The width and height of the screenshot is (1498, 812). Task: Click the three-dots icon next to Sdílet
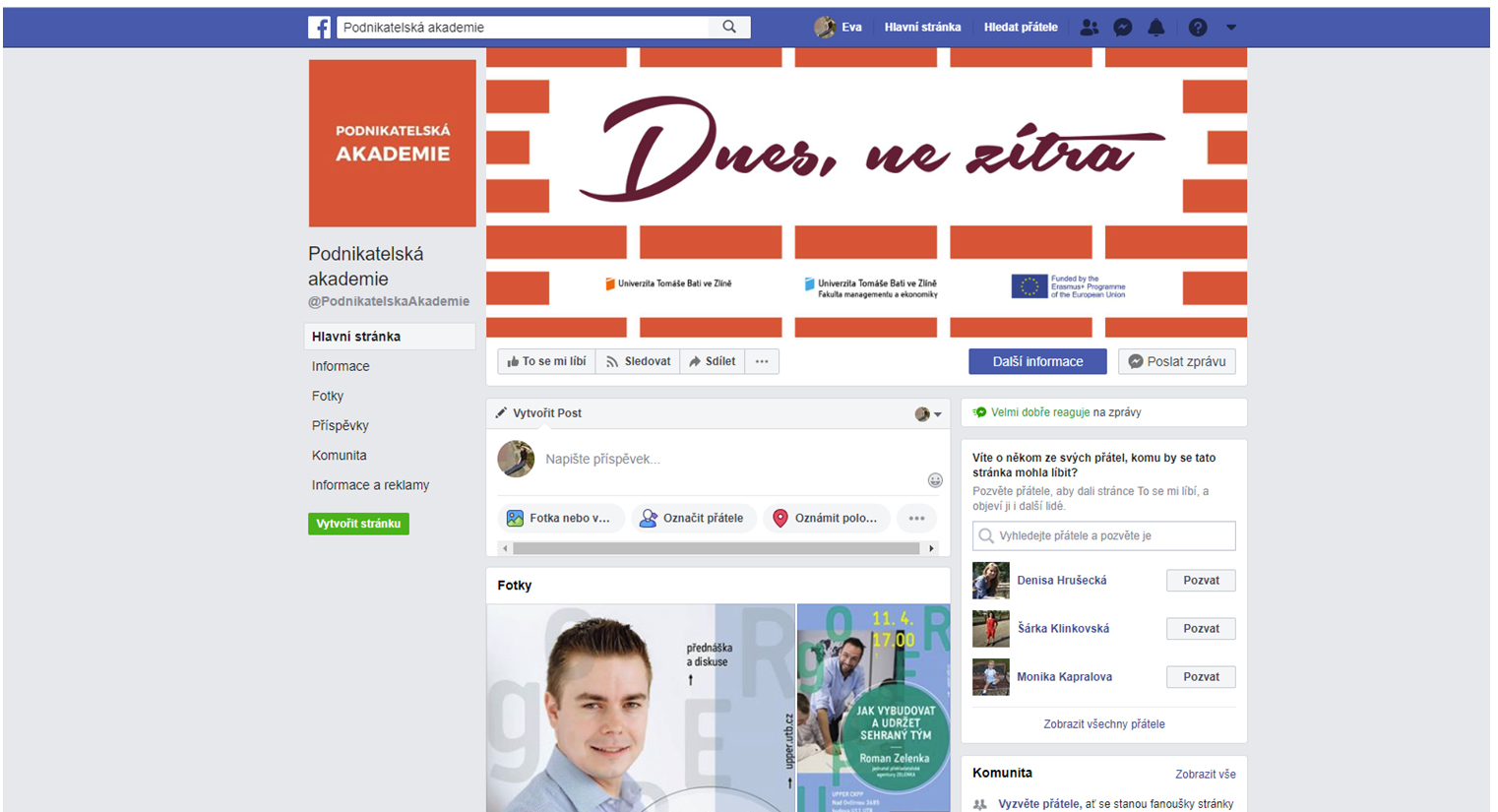tap(762, 362)
